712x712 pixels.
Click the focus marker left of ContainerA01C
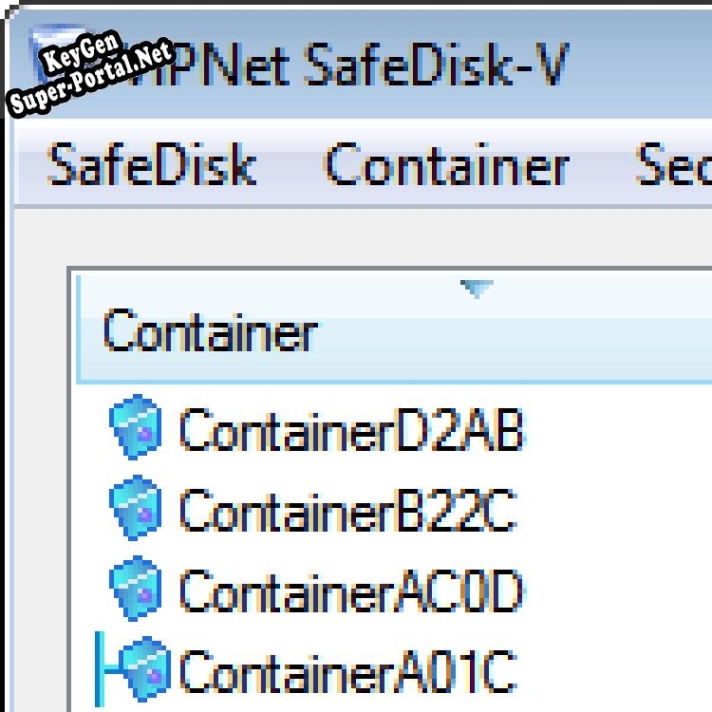[100, 668]
